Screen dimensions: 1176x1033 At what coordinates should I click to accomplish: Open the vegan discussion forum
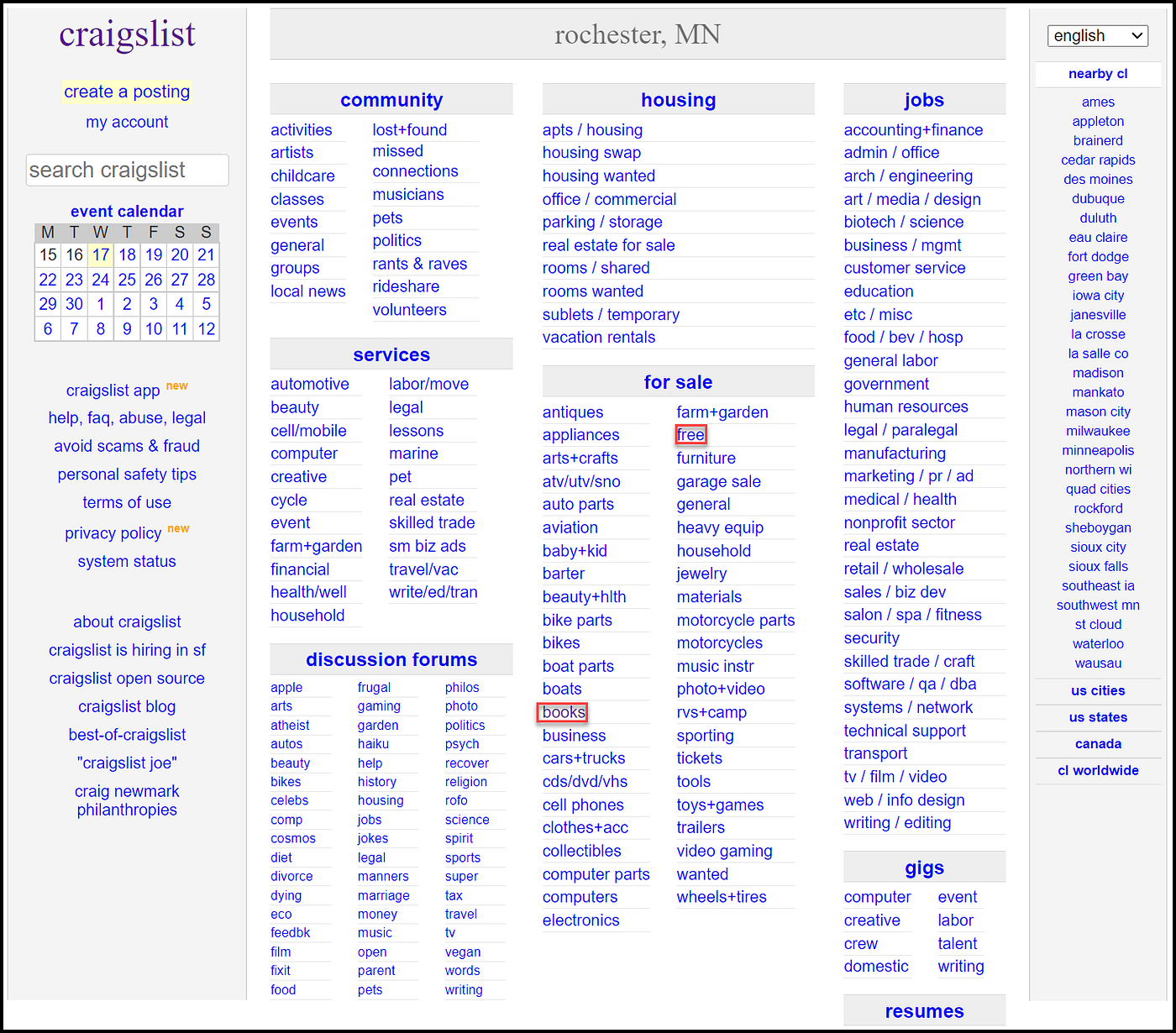click(x=463, y=952)
